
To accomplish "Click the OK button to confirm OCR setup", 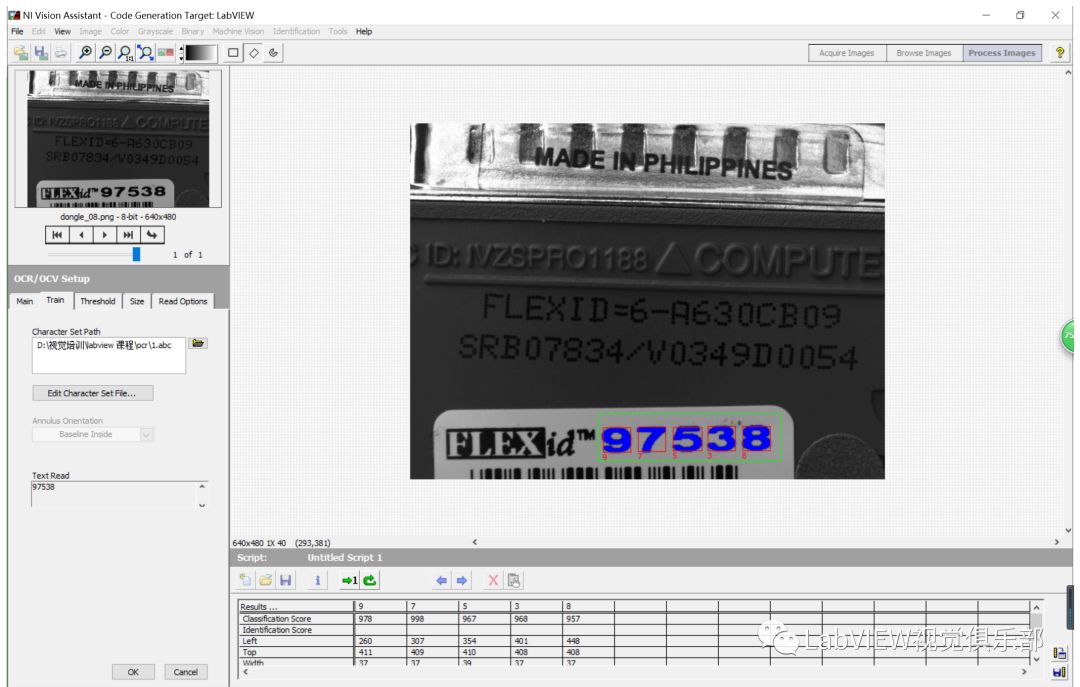I will coord(133,671).
